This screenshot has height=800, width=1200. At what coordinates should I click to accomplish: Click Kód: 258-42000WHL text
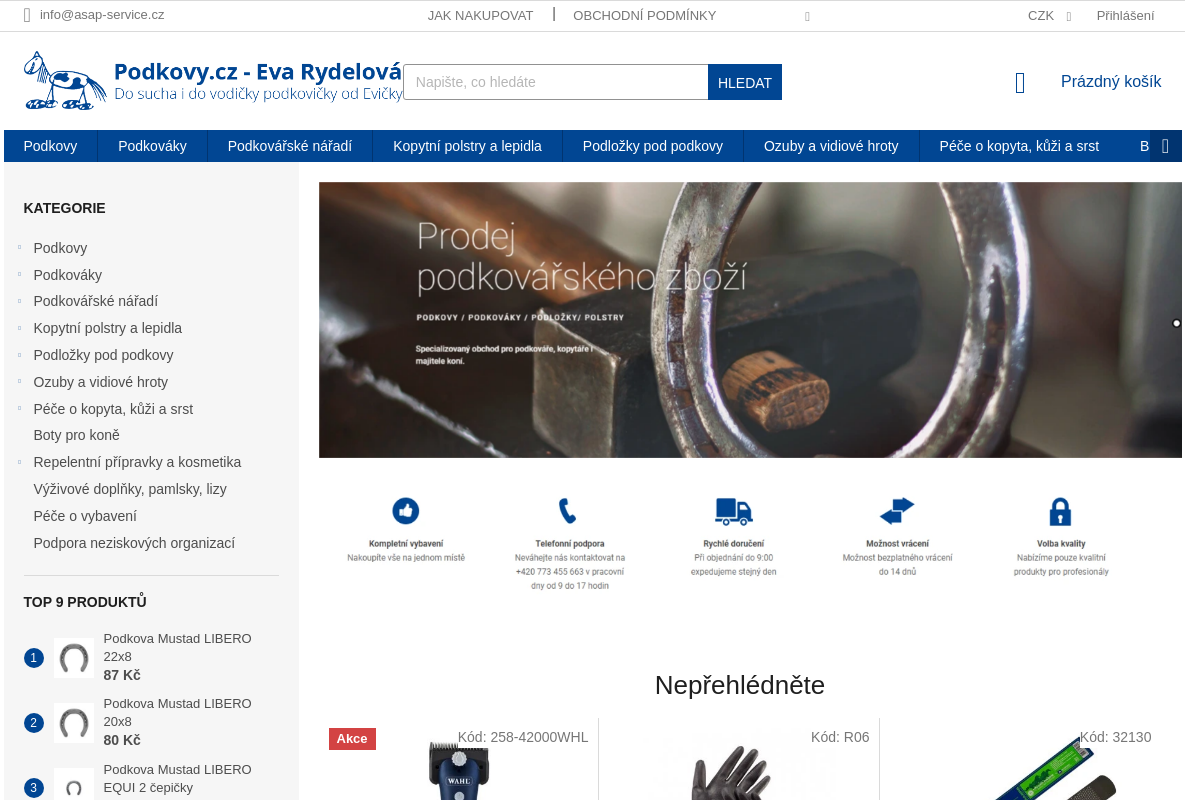pyautogui.click(x=523, y=737)
